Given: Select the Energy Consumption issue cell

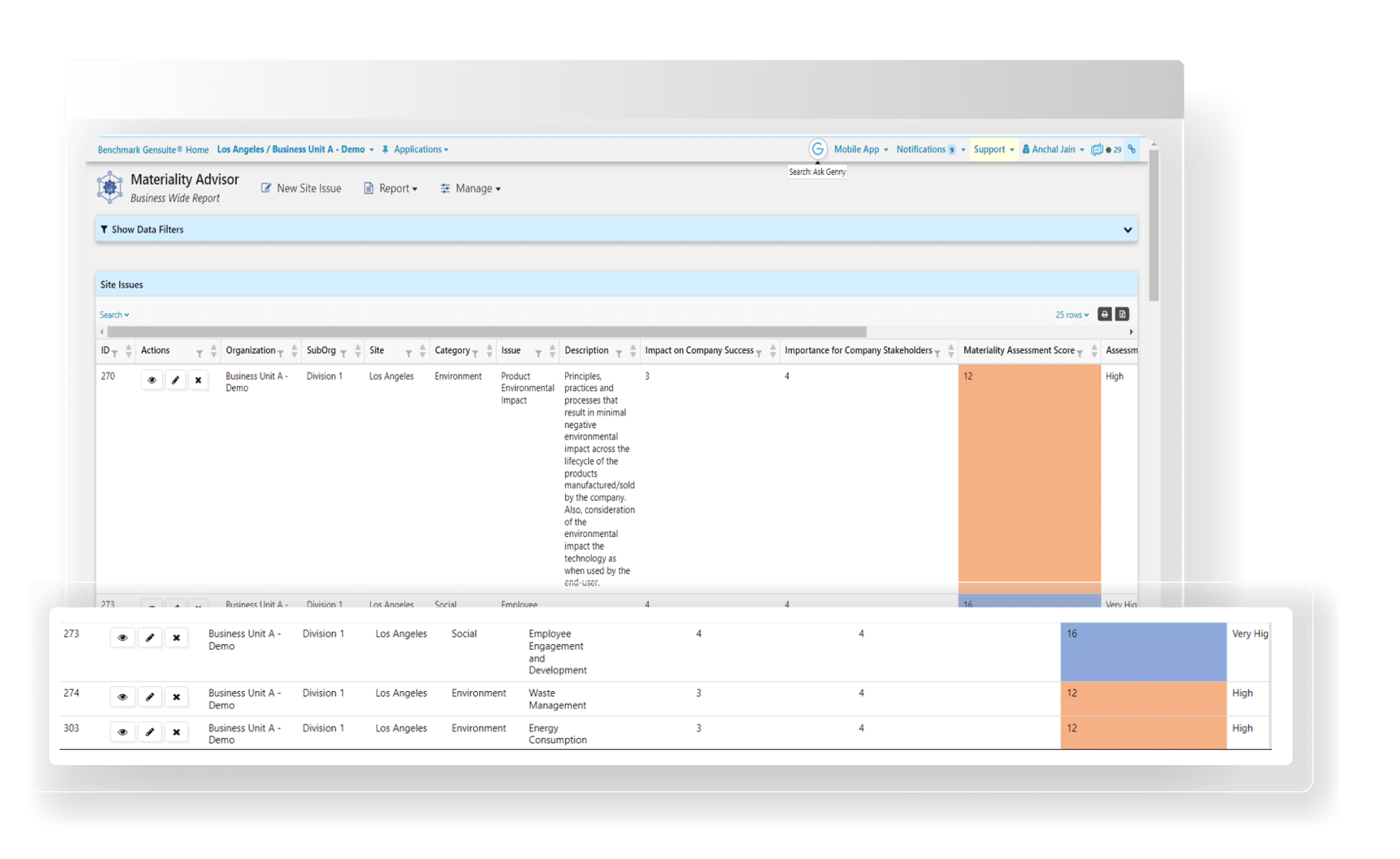Looking at the screenshot, I should pyautogui.click(x=557, y=734).
